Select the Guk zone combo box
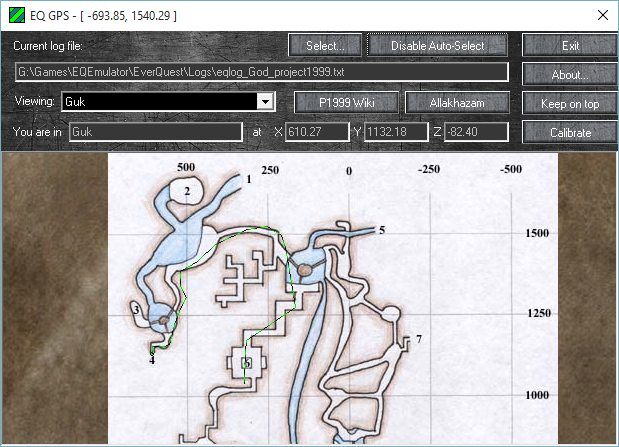619x447 pixels. coord(158,102)
